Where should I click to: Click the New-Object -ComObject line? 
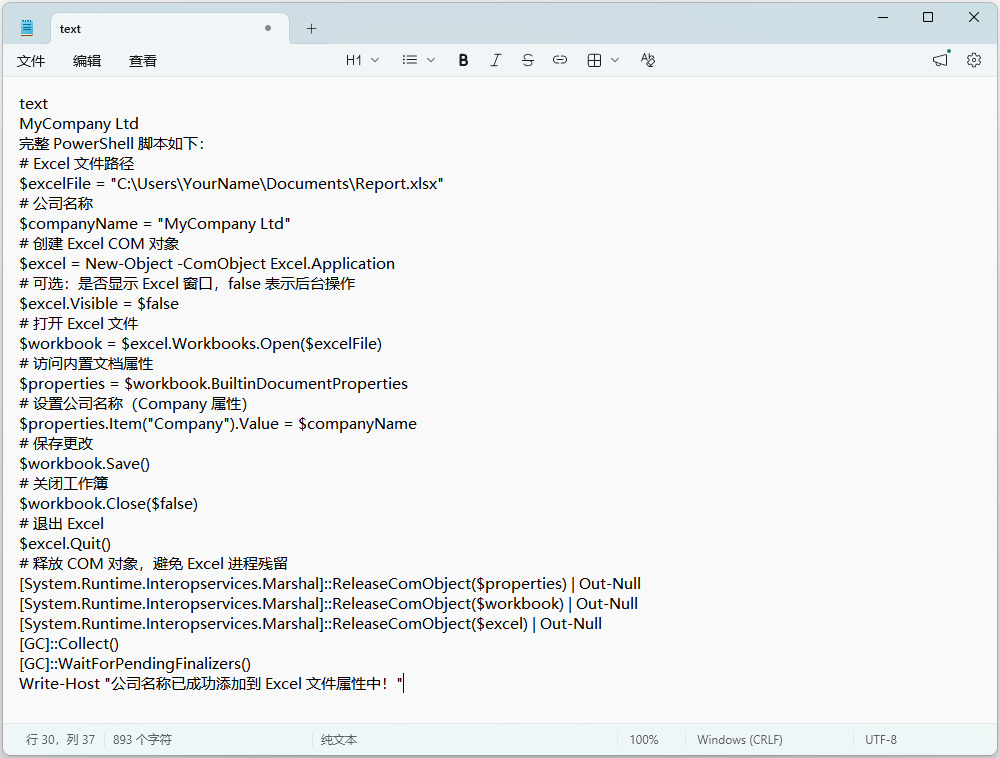coord(207,263)
